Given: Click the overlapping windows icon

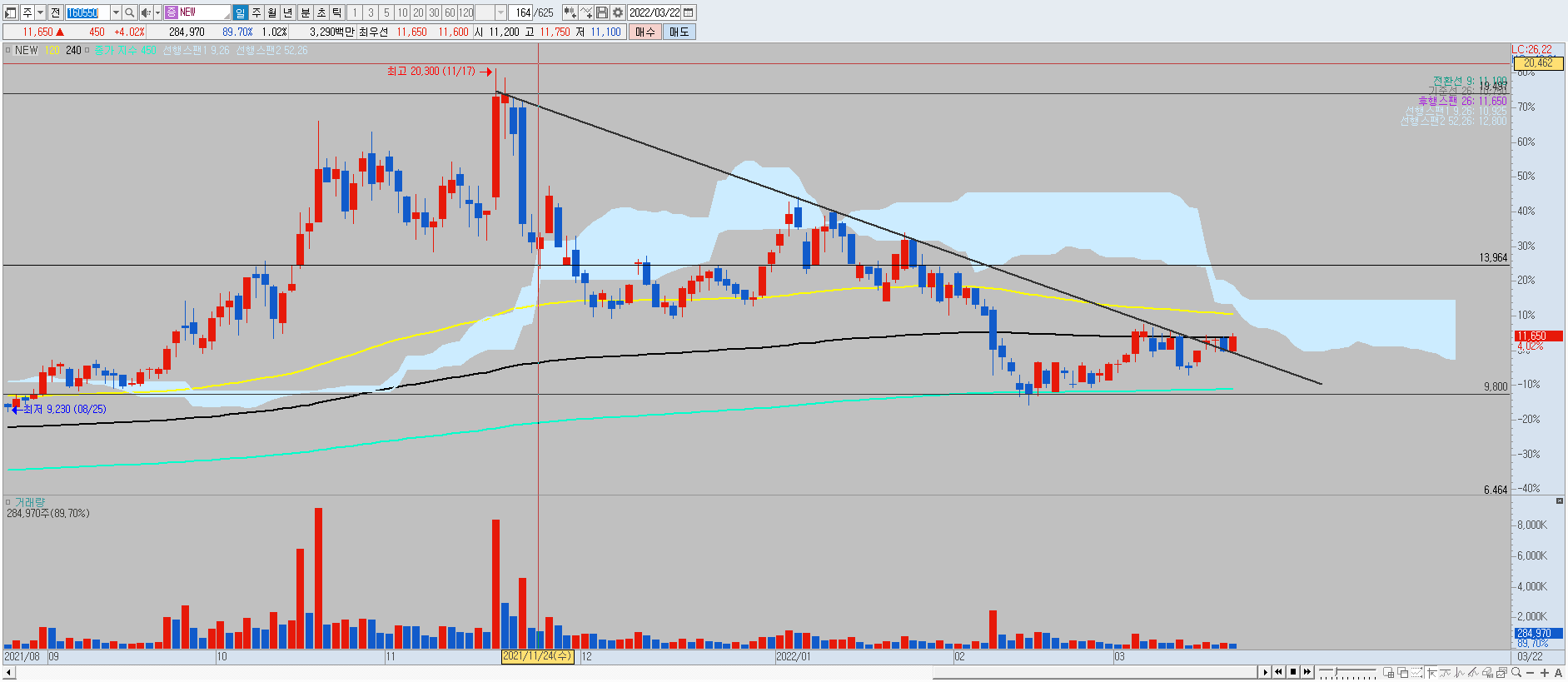Looking at the screenshot, I should click(1402, 673).
